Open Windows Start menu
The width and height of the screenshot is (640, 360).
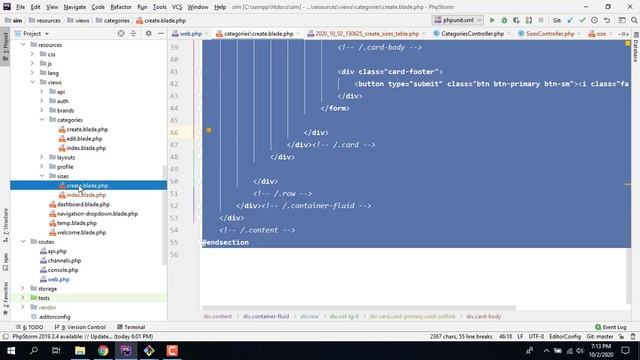pyautogui.click(x=11, y=351)
